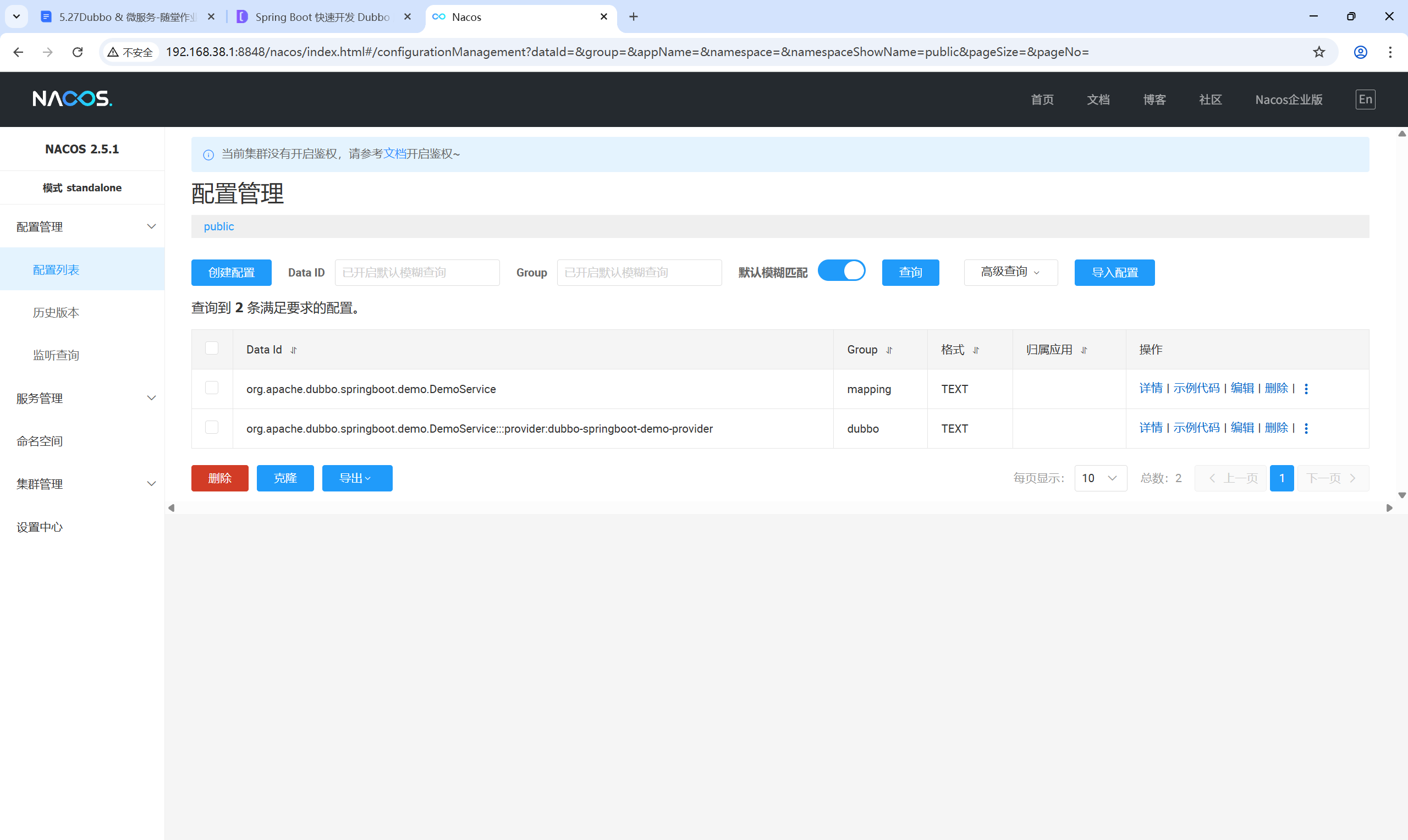The image size is (1408, 840).
Task: Sort table by 归属应用 column
Action: [1084, 350]
